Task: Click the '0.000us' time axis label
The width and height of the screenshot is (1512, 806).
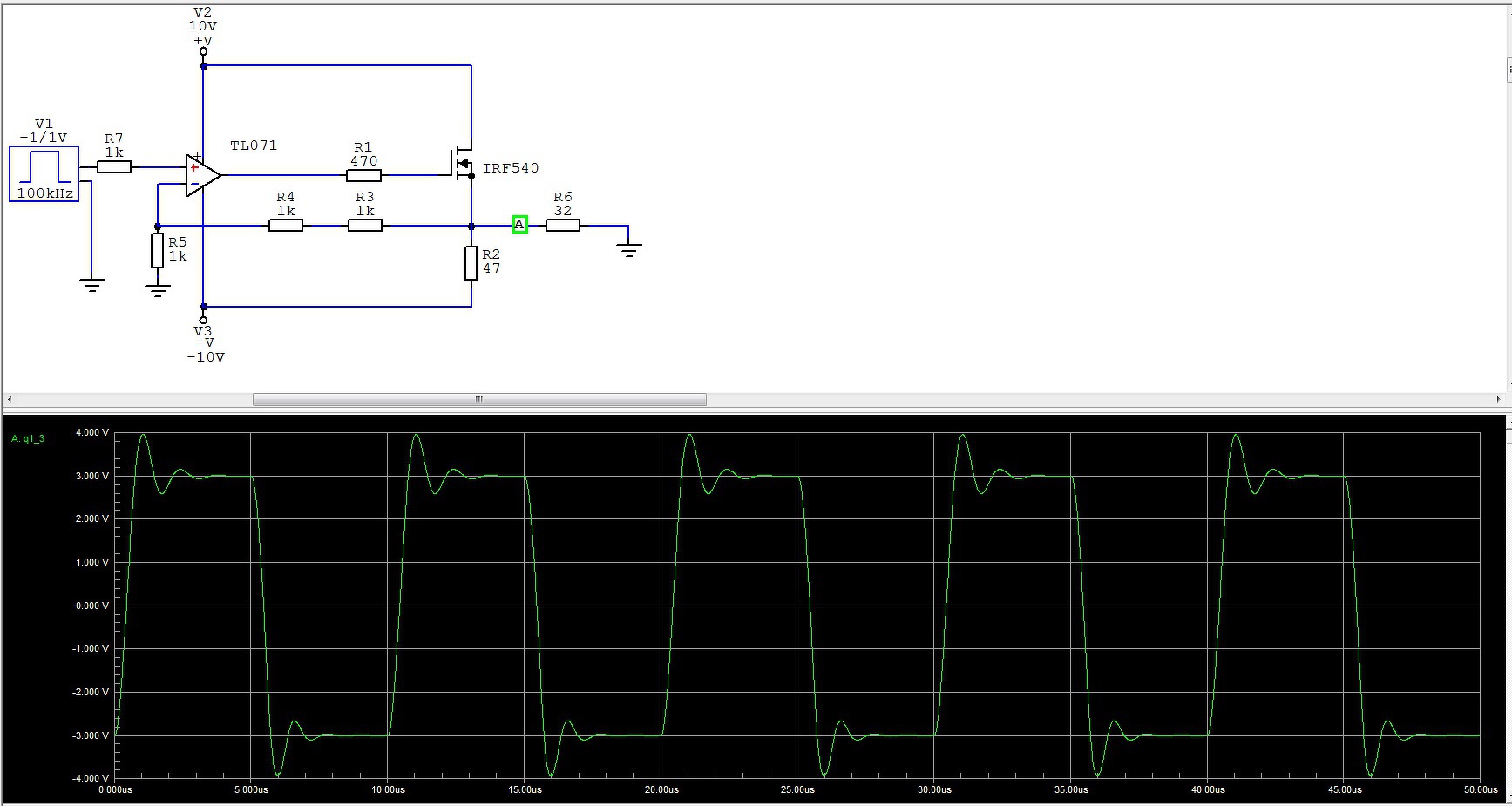Action: pos(115,789)
